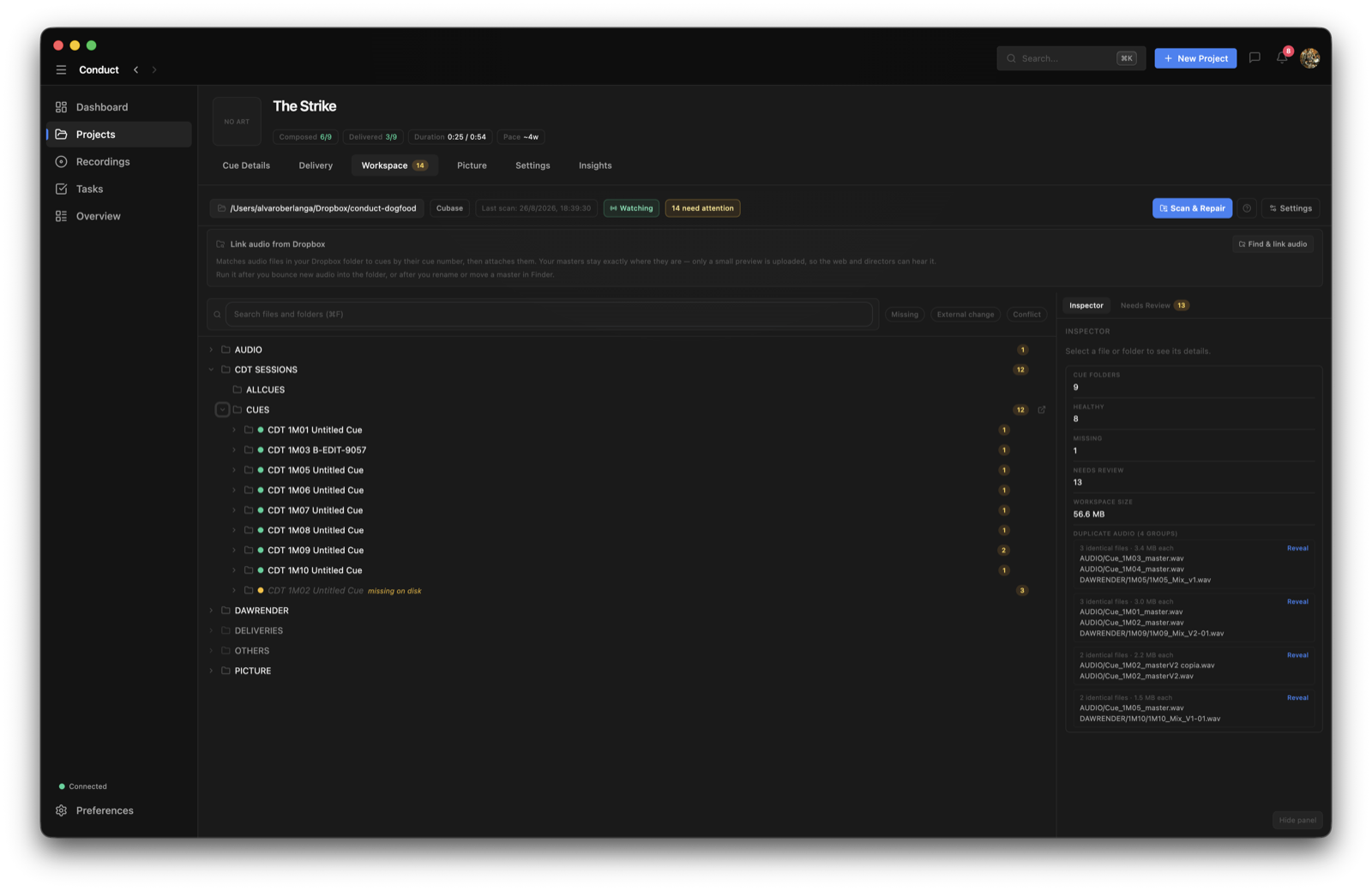Expand CDT 1M03 B-EDIT-9057

(x=233, y=450)
